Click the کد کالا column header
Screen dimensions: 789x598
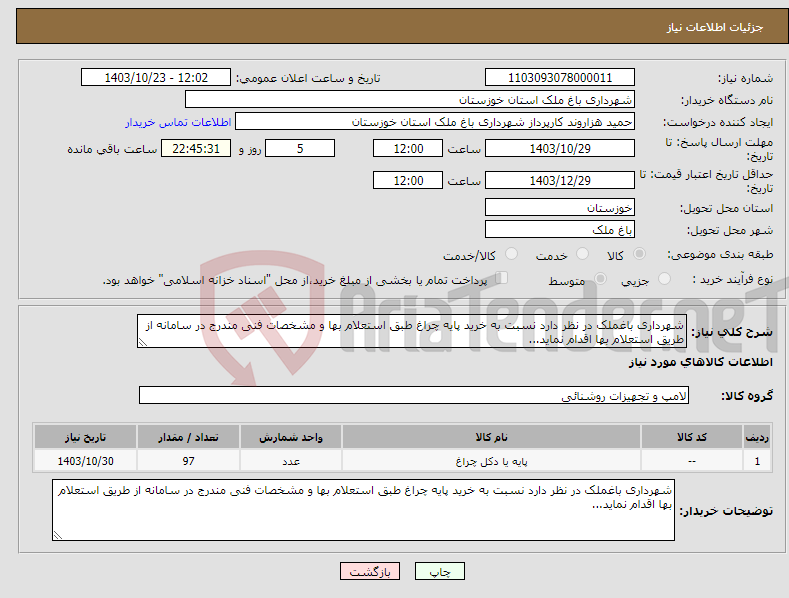click(692, 437)
